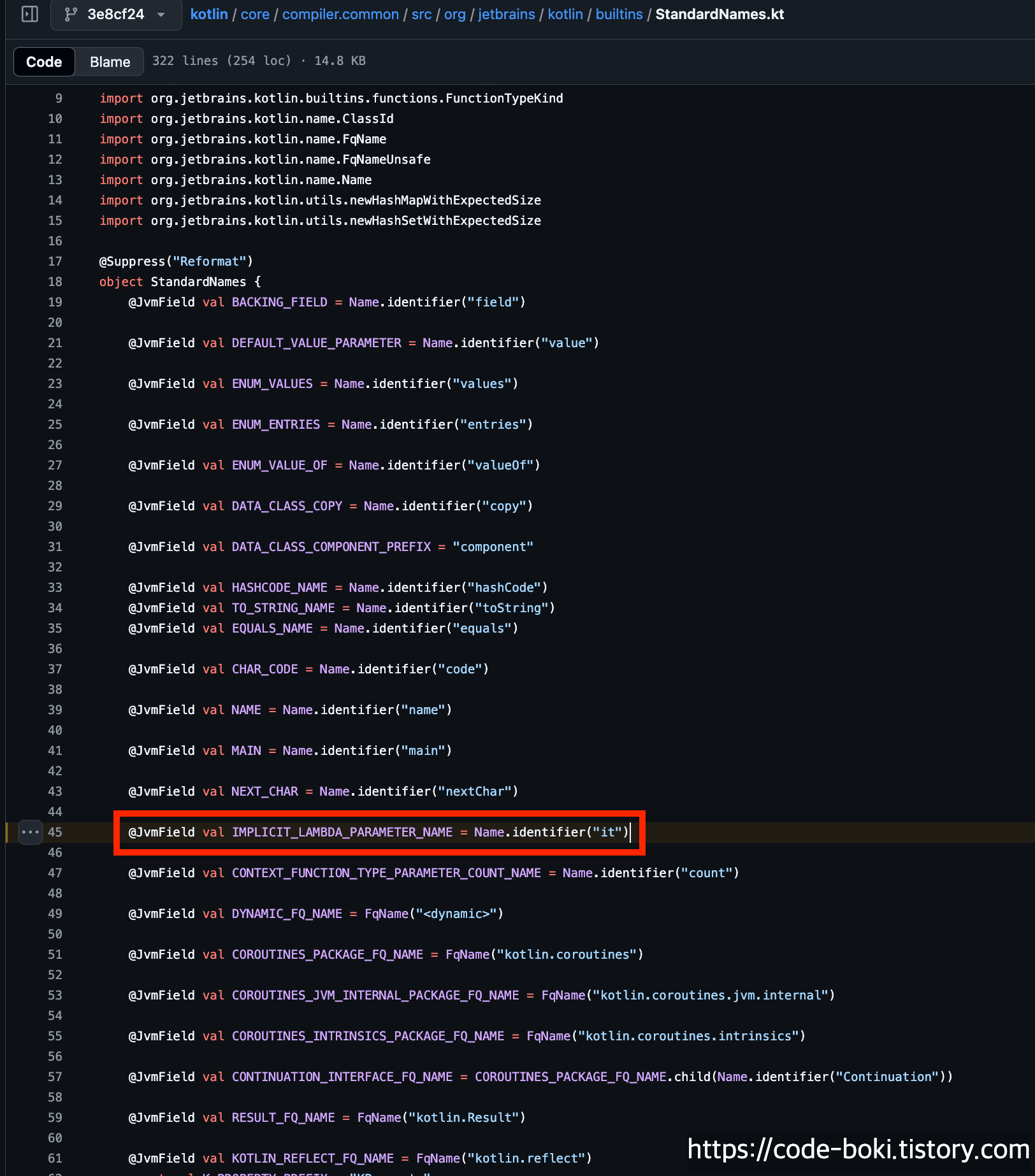Click the "kotlin.coroutines" string on line 51
The height and width of the screenshot is (1176, 1035).
(x=567, y=954)
